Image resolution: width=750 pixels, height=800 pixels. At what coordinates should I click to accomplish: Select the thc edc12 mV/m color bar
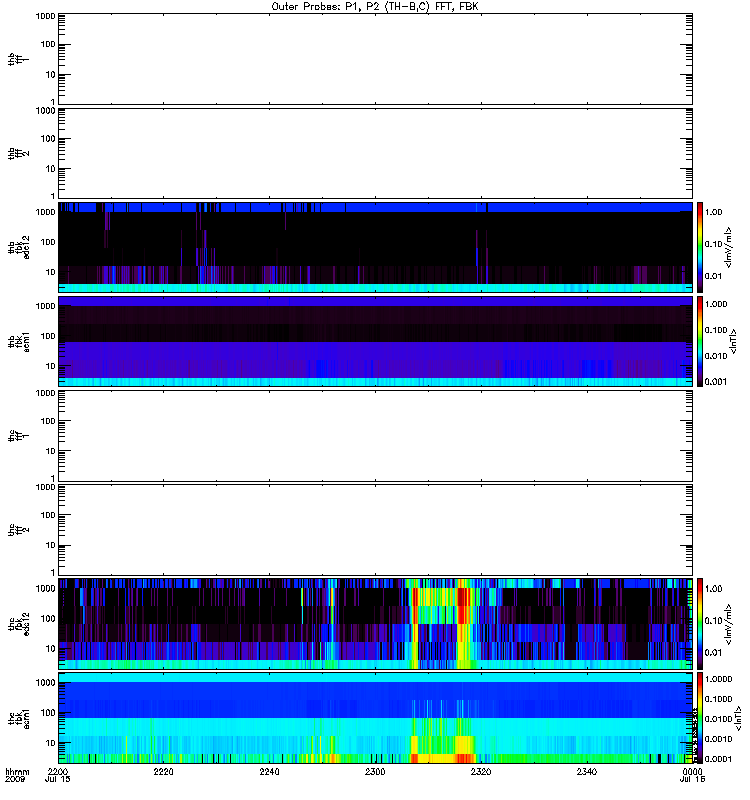(x=700, y=623)
